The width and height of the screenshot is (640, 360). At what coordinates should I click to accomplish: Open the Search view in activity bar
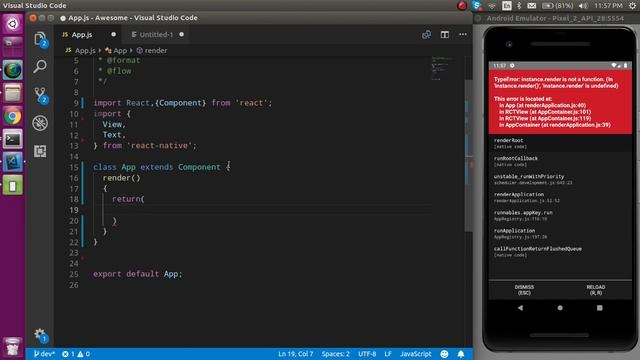pos(40,66)
